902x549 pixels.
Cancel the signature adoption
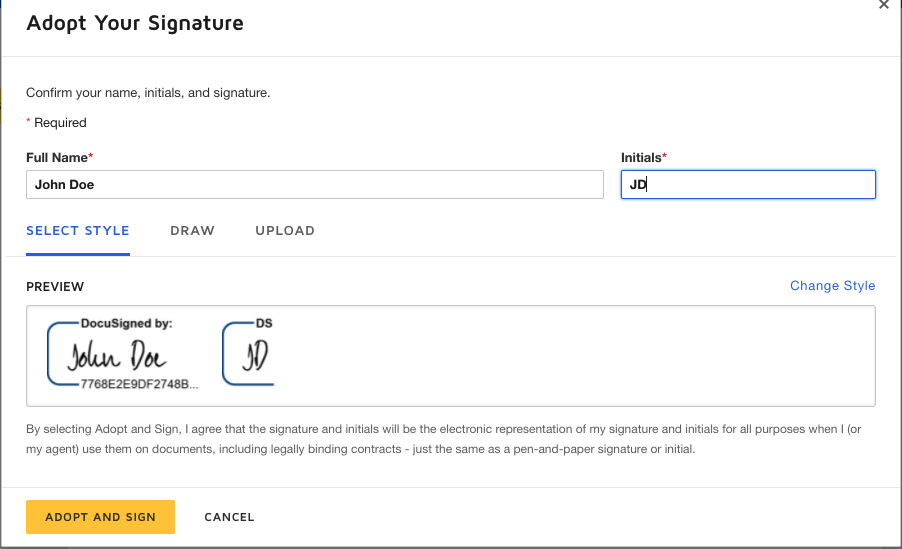229,517
